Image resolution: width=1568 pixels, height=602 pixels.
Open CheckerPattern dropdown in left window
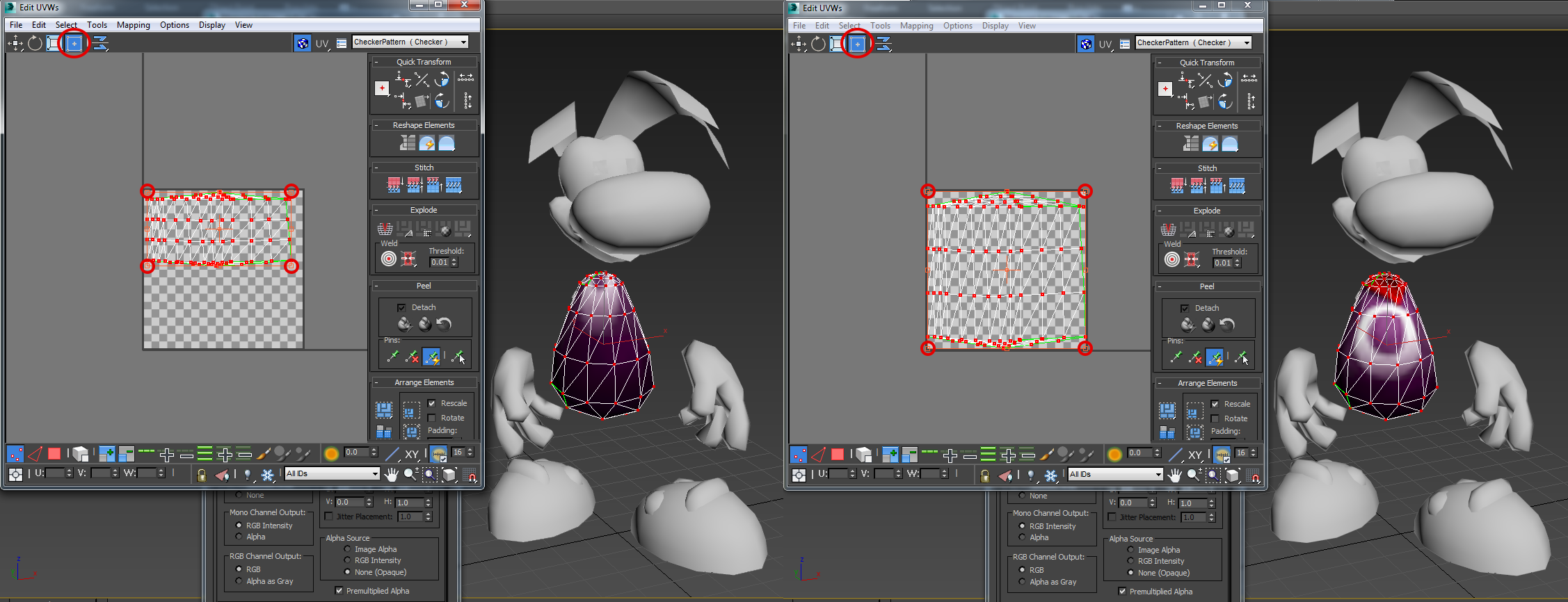[410, 42]
